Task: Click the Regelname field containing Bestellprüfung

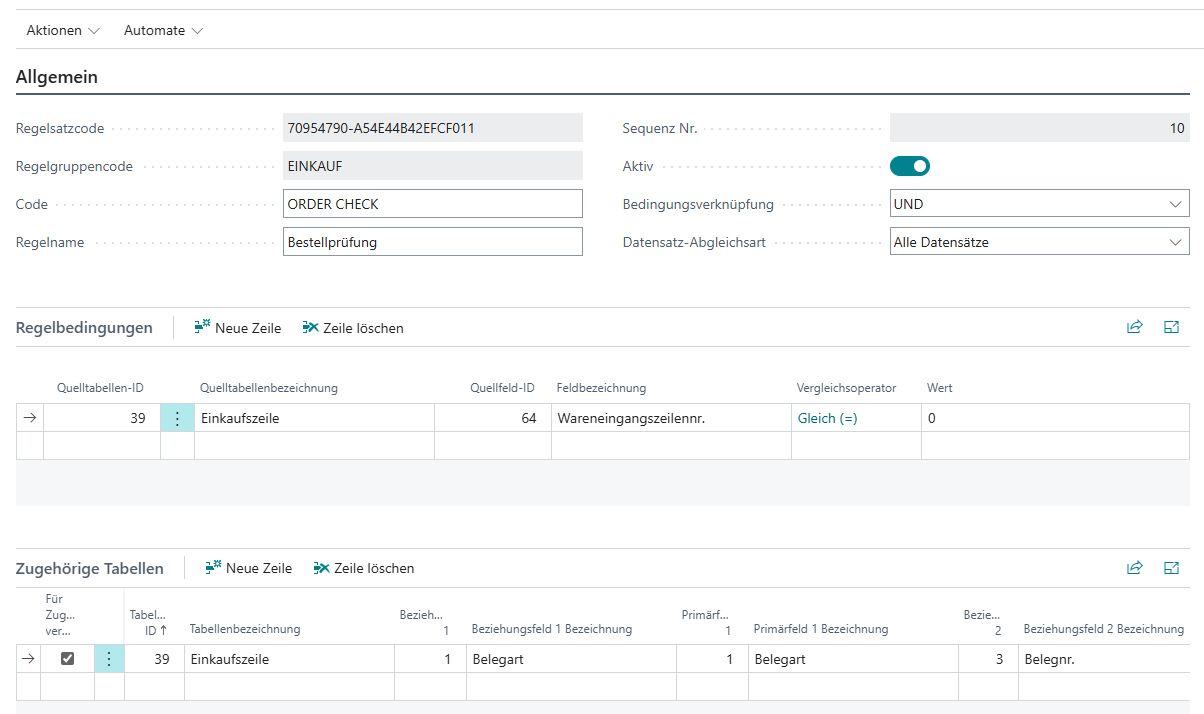Action: (x=433, y=242)
